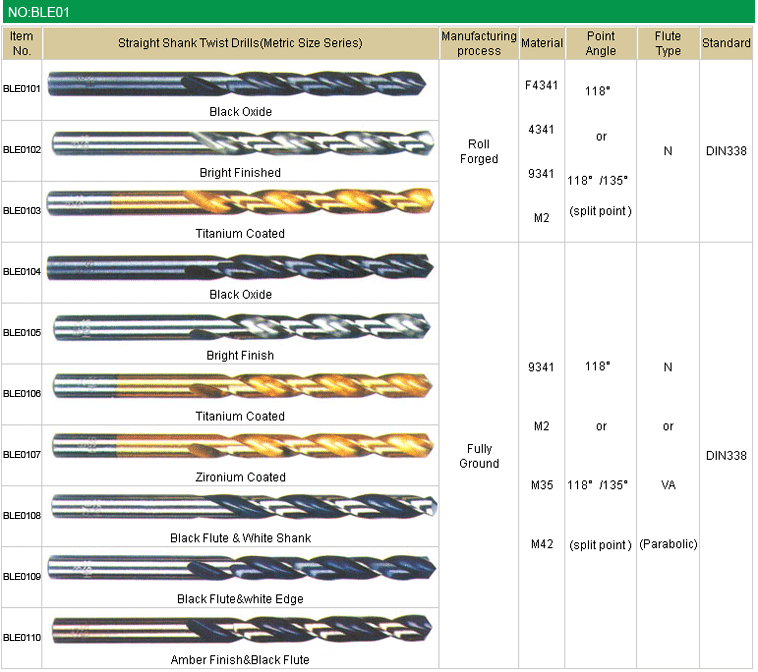
Task: Click the BLE0101 Black Oxide drill image
Action: (240, 84)
